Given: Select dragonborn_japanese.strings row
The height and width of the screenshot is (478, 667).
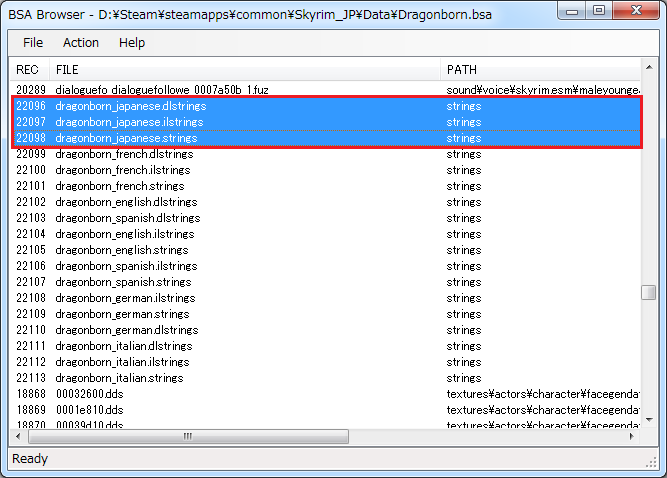Looking at the screenshot, I should point(325,138).
